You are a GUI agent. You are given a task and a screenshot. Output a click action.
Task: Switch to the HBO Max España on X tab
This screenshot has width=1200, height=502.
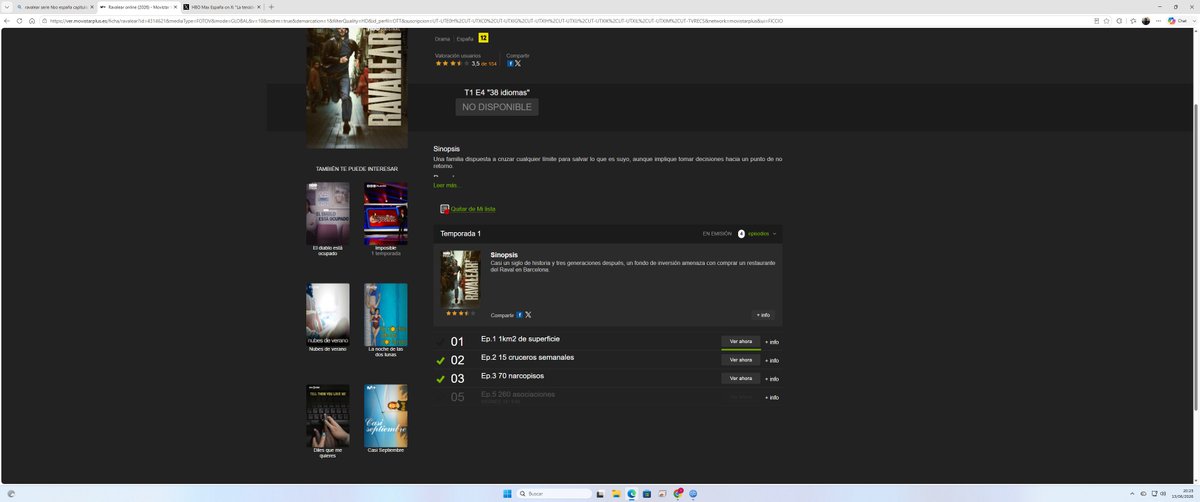pos(220,7)
